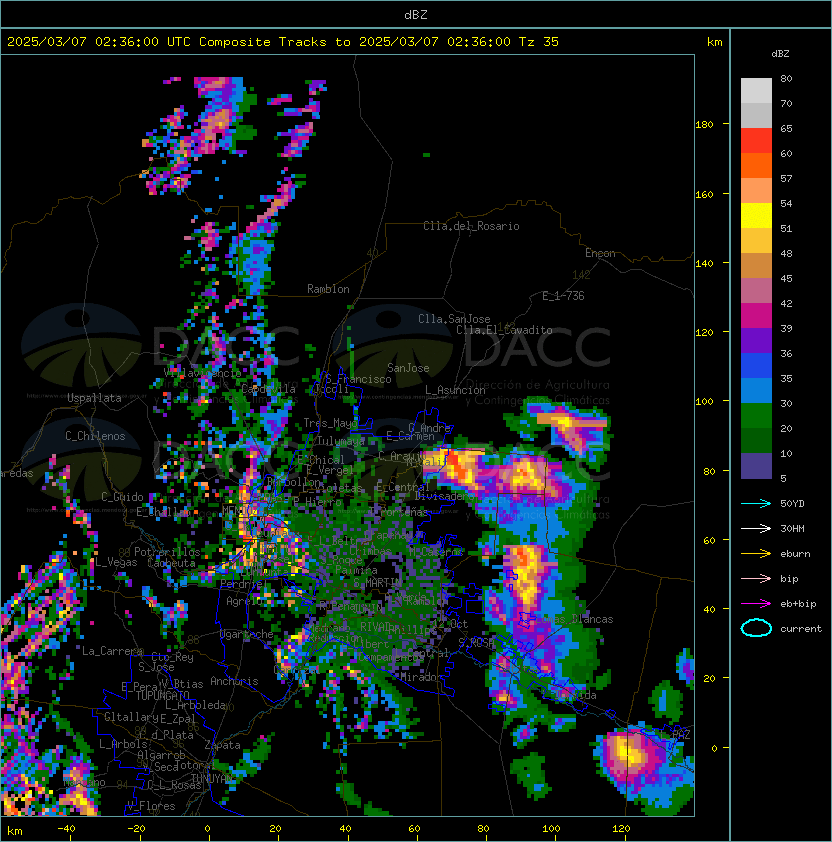The image size is (832, 842).
Task: Click the 40 km tick on horizontal axis
Action: click(x=345, y=829)
